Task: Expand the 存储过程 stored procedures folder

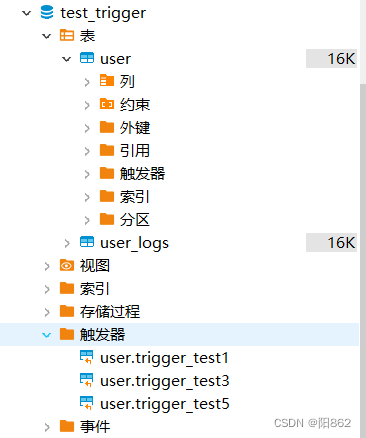Action: click(47, 312)
